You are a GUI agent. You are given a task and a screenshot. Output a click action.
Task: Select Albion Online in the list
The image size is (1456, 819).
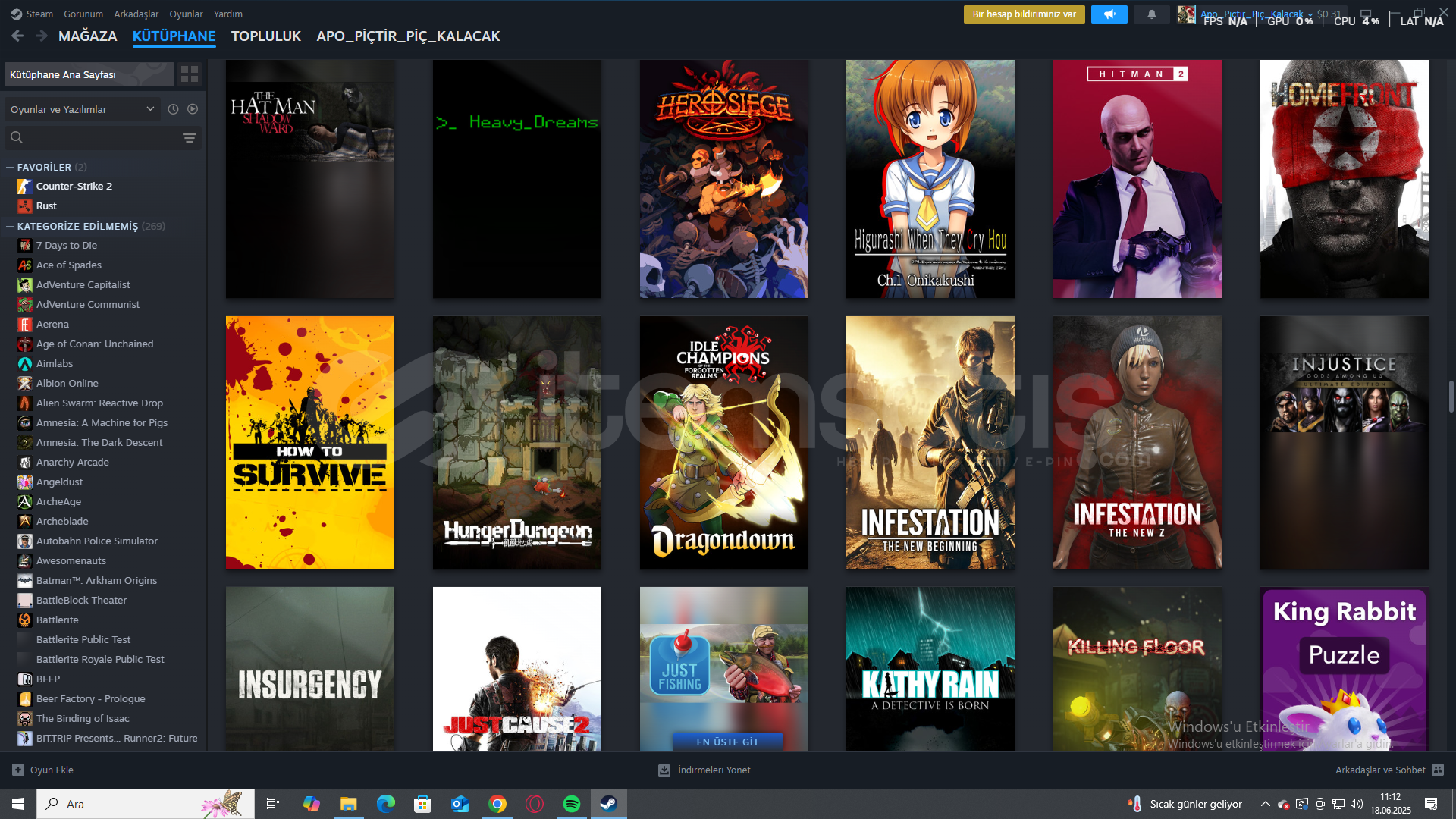tap(67, 383)
